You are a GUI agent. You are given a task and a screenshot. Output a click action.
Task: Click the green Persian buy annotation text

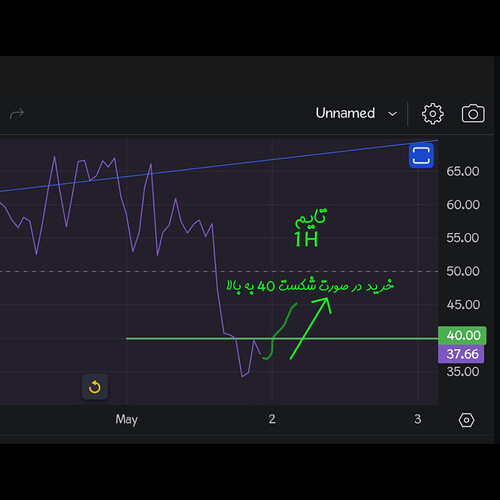(310, 285)
